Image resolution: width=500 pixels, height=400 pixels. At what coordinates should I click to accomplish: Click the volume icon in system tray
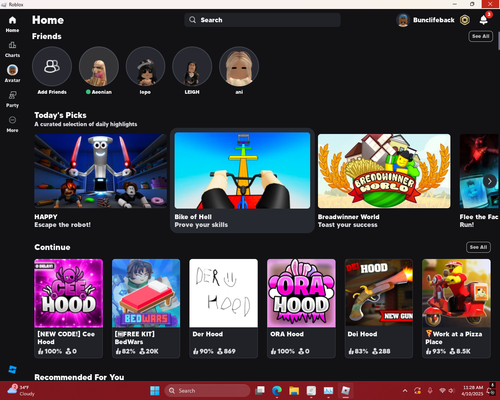451,391
